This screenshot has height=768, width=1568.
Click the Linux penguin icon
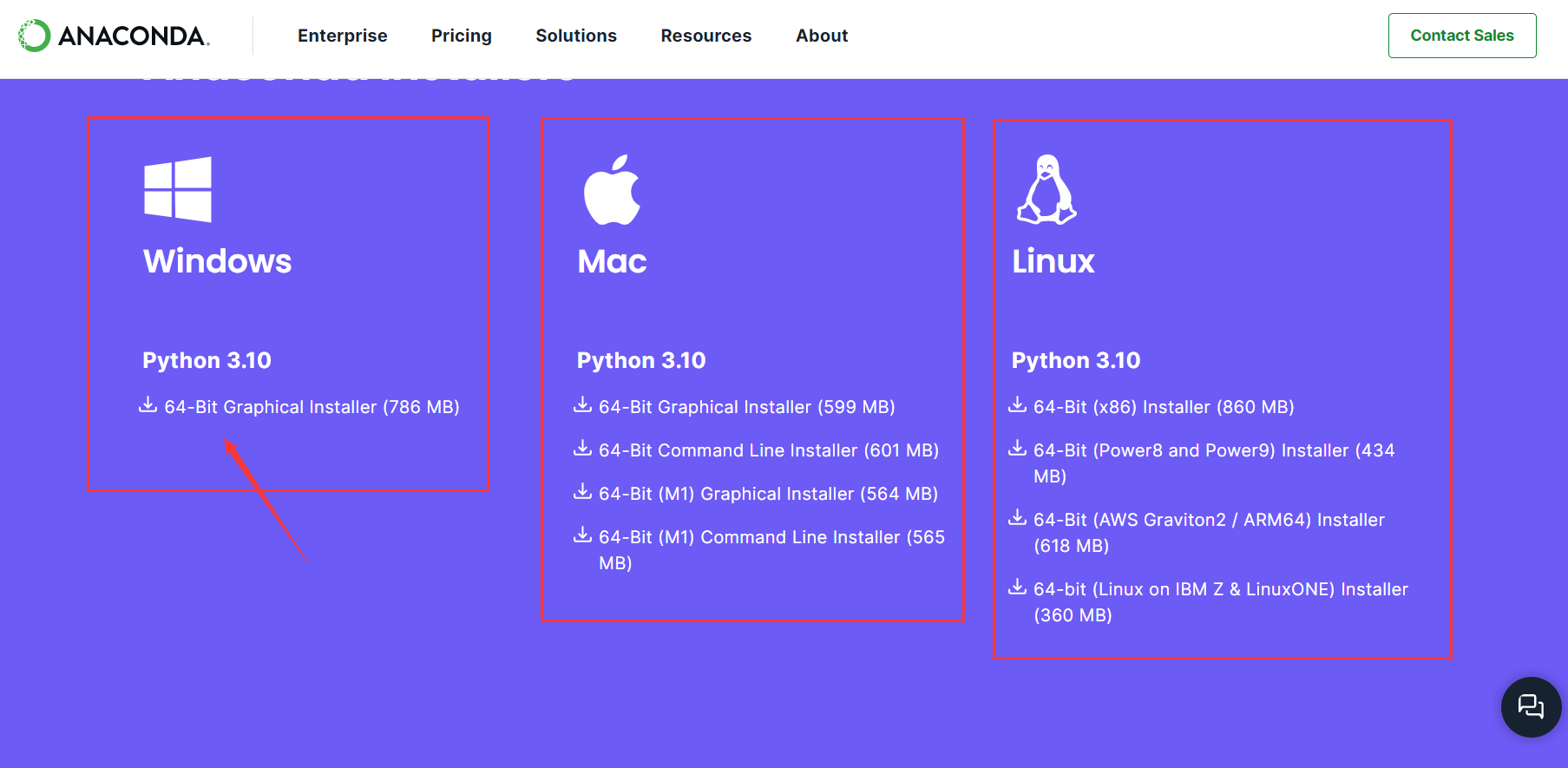pos(1046,189)
